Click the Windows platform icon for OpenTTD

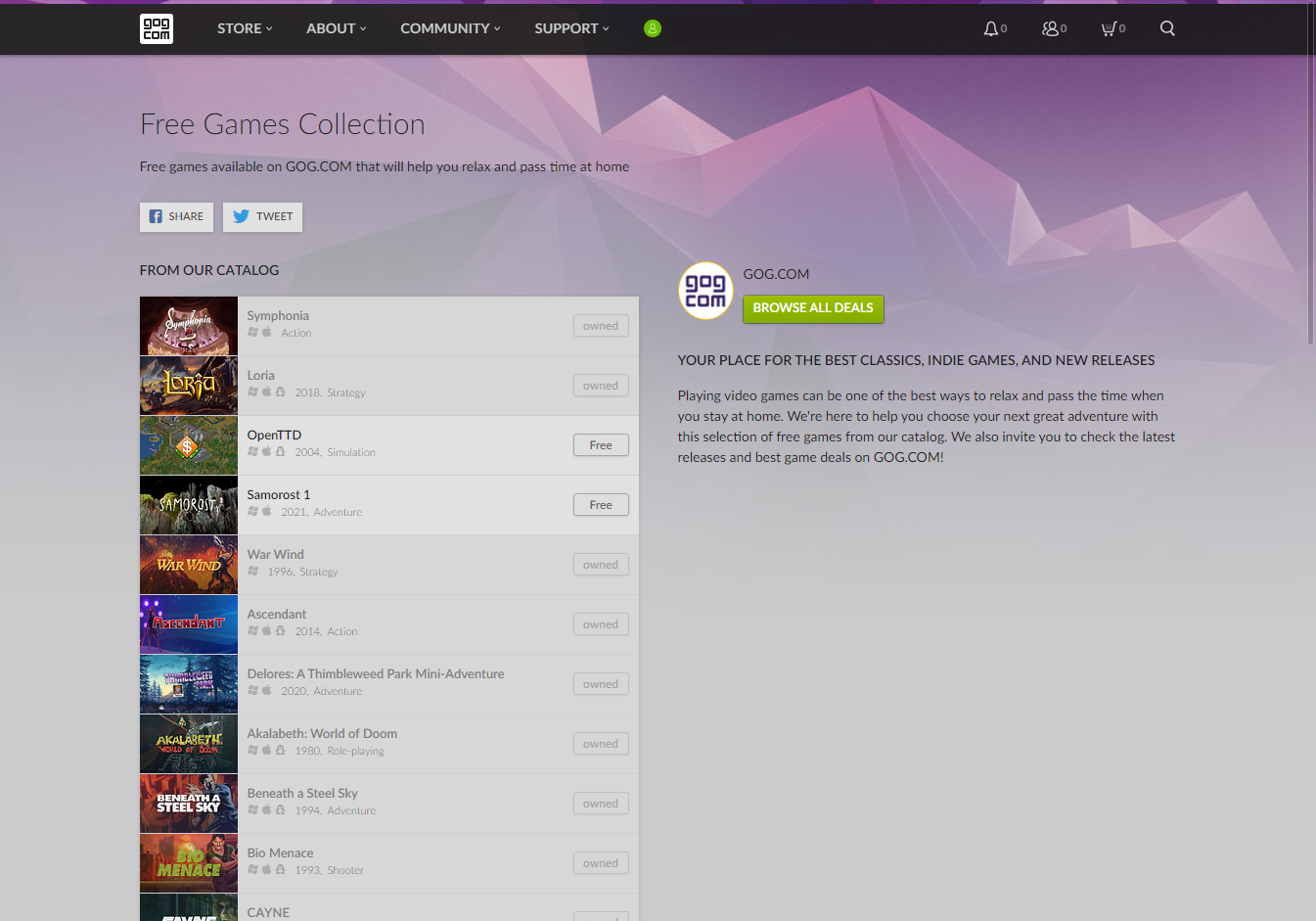point(252,451)
